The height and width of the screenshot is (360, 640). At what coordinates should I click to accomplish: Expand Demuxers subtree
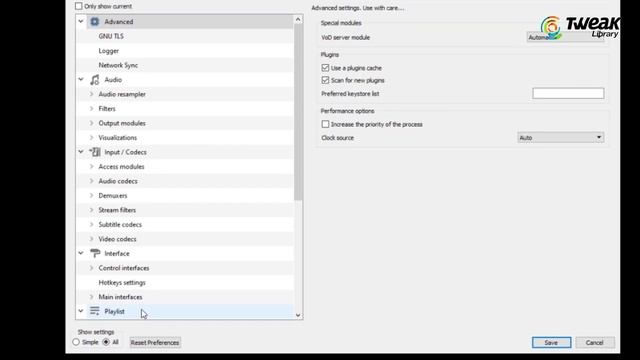pos(91,196)
